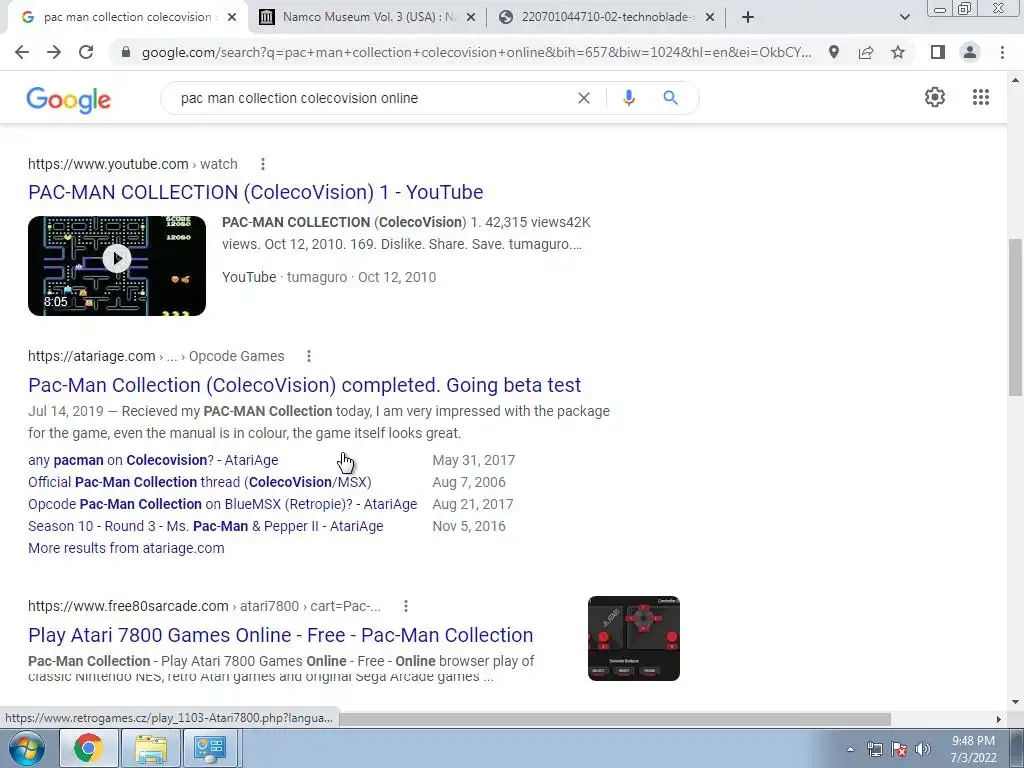
Task: Go forward to the next page
Action: point(54,52)
